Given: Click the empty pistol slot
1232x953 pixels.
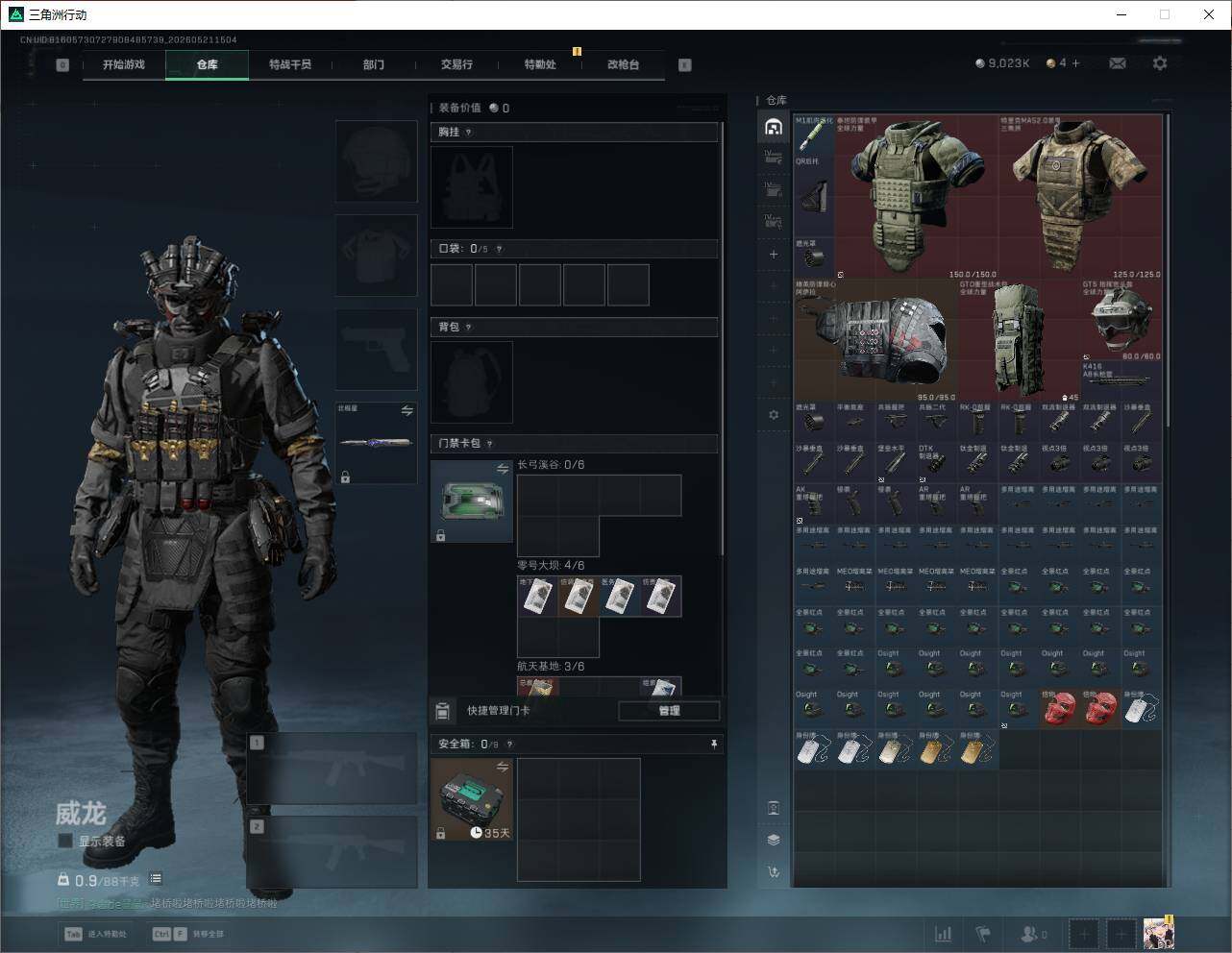Looking at the screenshot, I should [x=376, y=350].
